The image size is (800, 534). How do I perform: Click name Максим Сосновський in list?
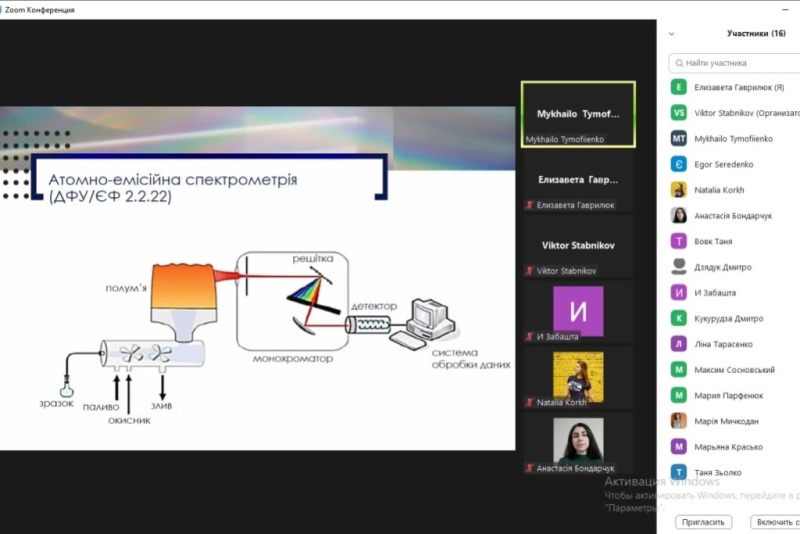point(734,370)
